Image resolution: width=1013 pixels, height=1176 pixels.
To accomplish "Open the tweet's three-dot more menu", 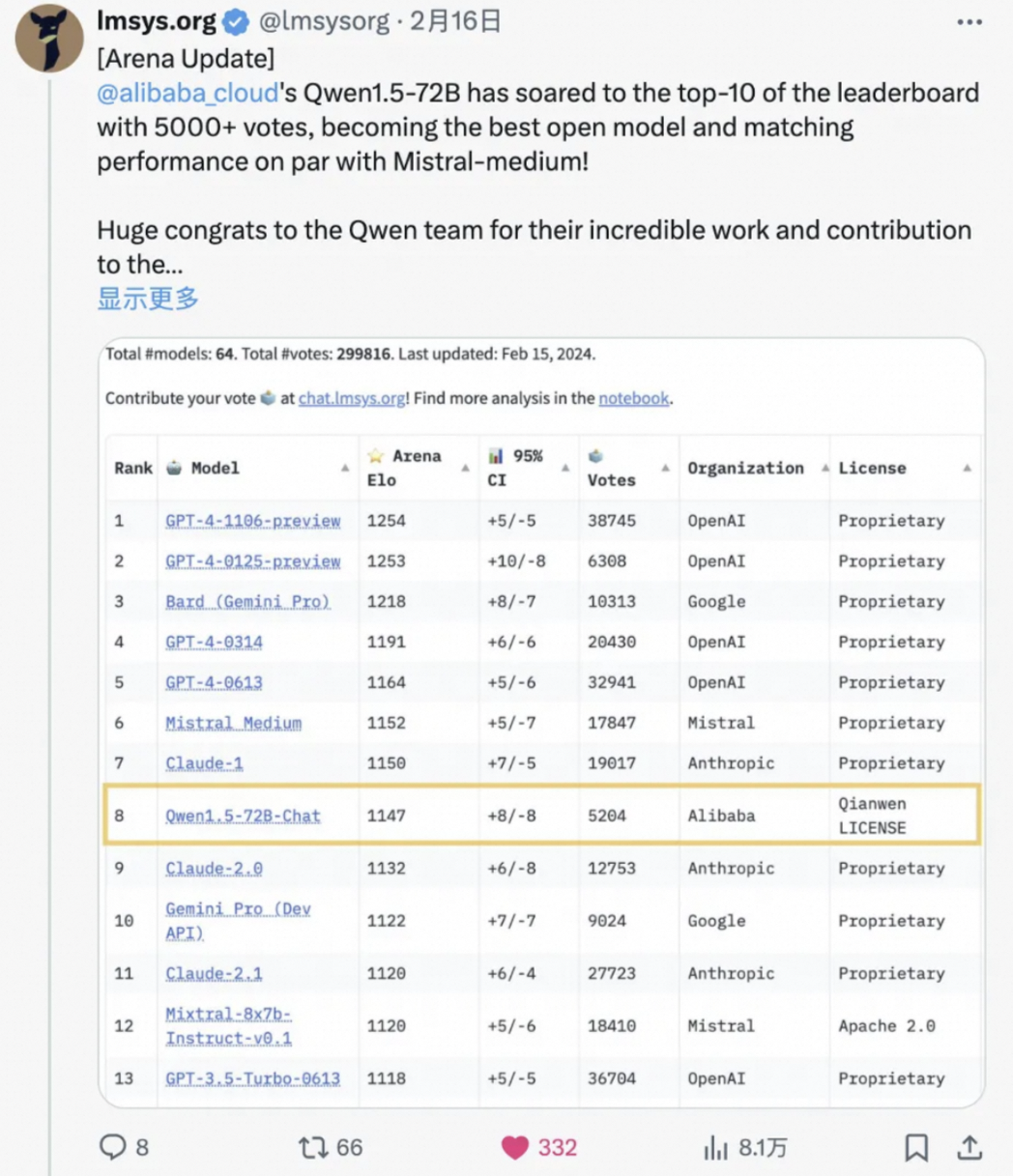I will point(969,22).
